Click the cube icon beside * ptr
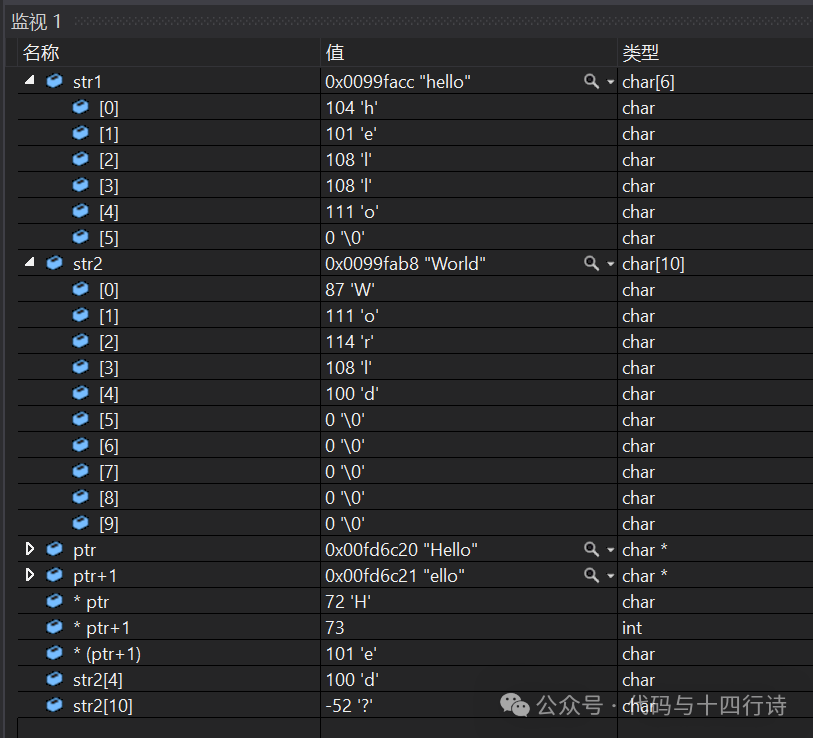Viewport: 813px width, 738px height. pos(54,601)
